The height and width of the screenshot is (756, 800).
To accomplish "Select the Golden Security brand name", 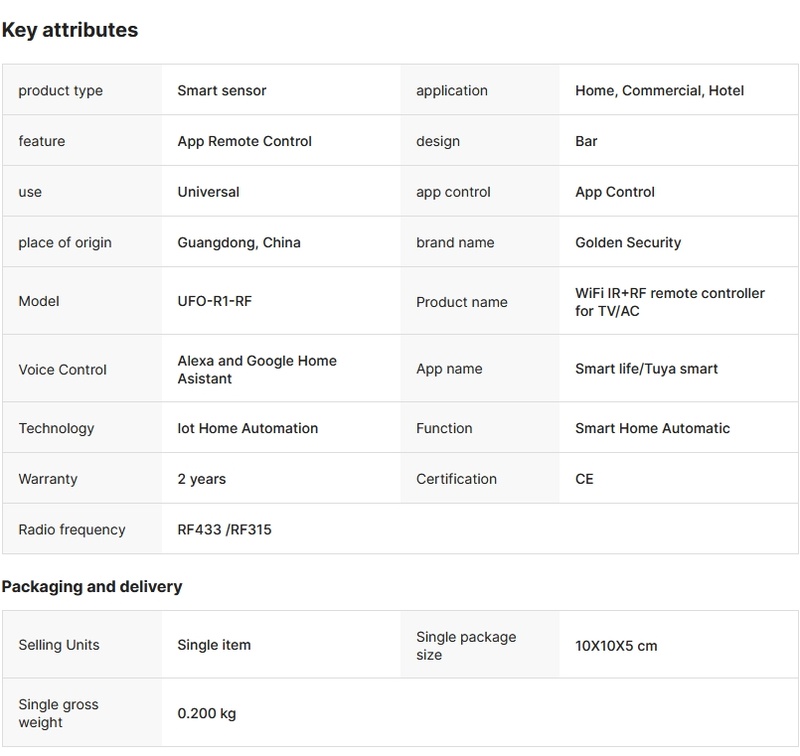I will tap(628, 243).
